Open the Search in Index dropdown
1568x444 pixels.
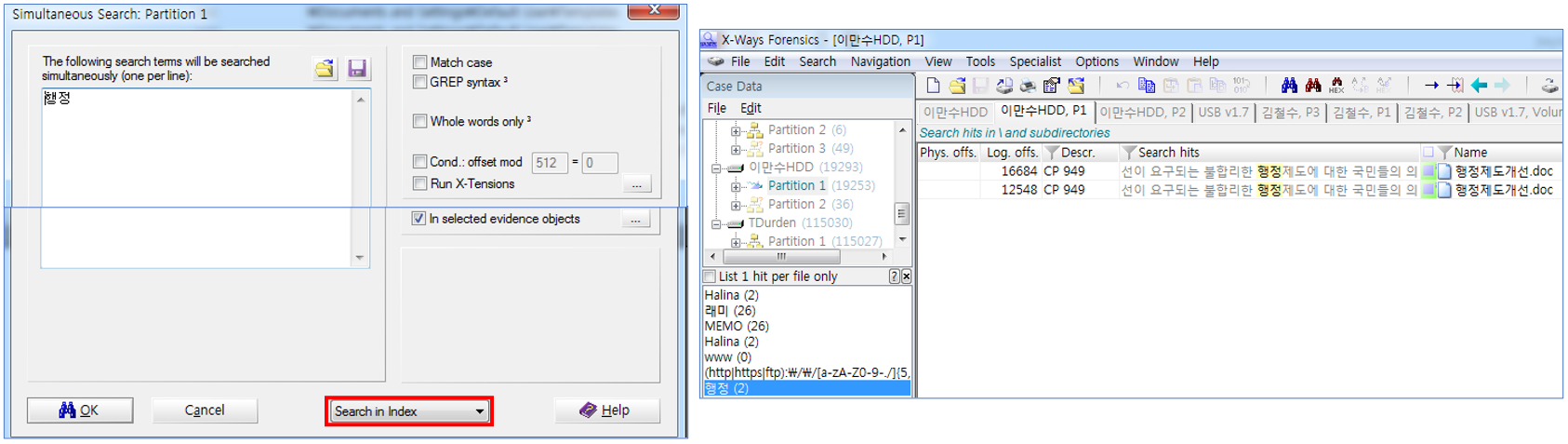click(409, 411)
